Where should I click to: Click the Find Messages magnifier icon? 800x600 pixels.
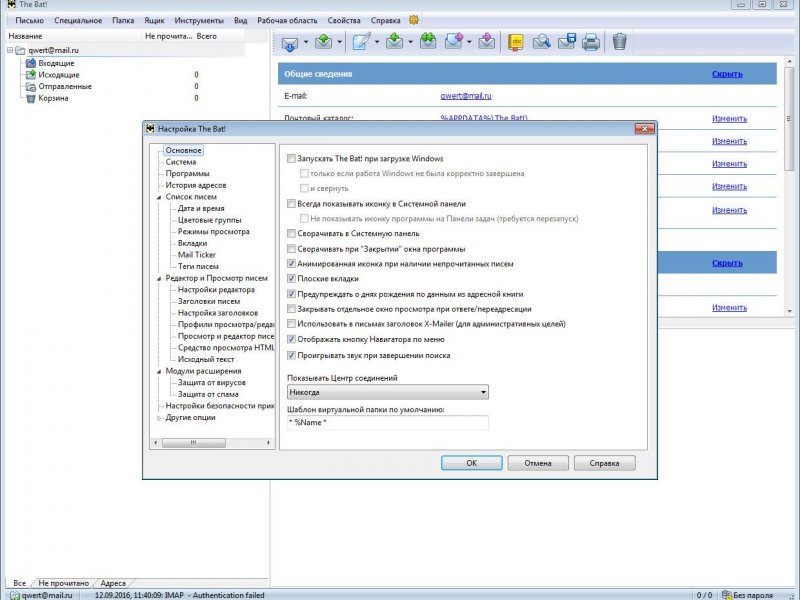coord(541,42)
